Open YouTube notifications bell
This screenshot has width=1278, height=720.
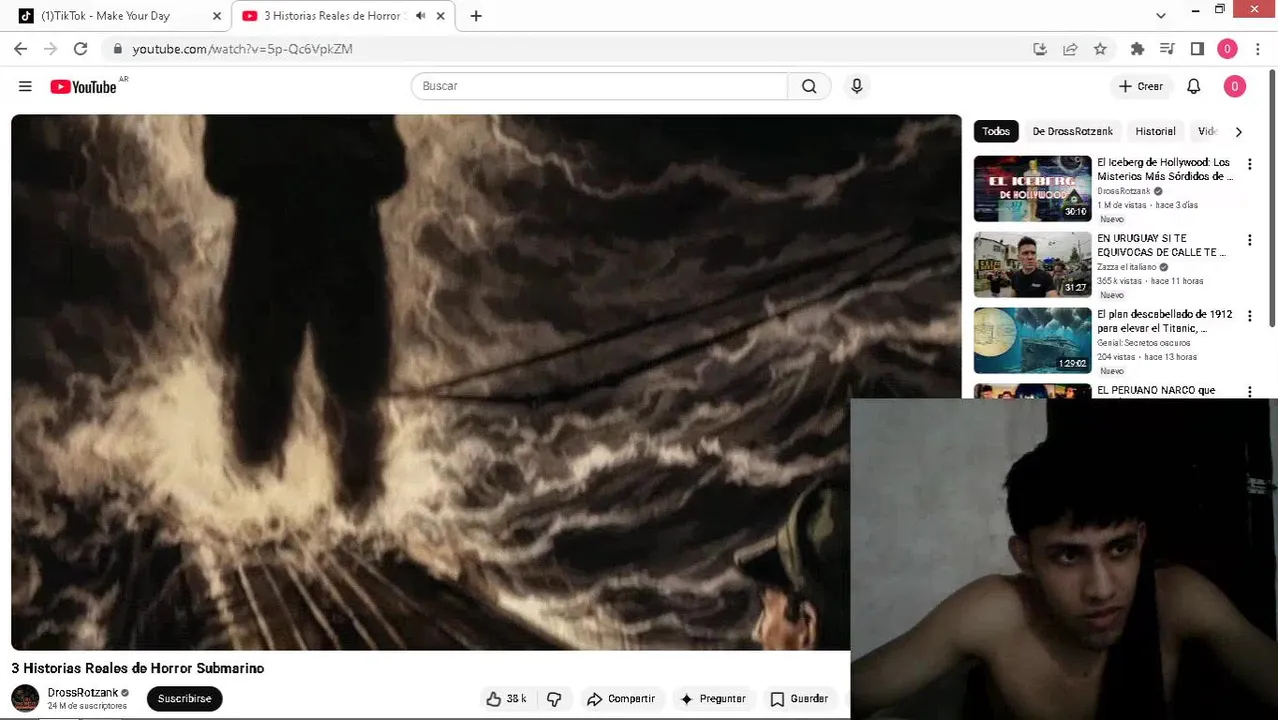pyautogui.click(x=1193, y=87)
